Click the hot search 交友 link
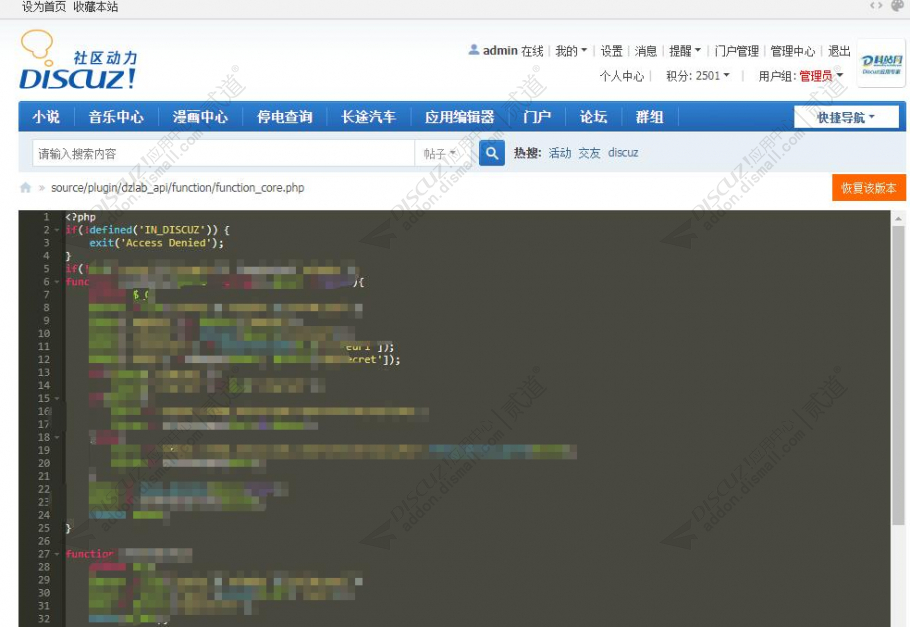This screenshot has width=910, height=627. pos(589,153)
